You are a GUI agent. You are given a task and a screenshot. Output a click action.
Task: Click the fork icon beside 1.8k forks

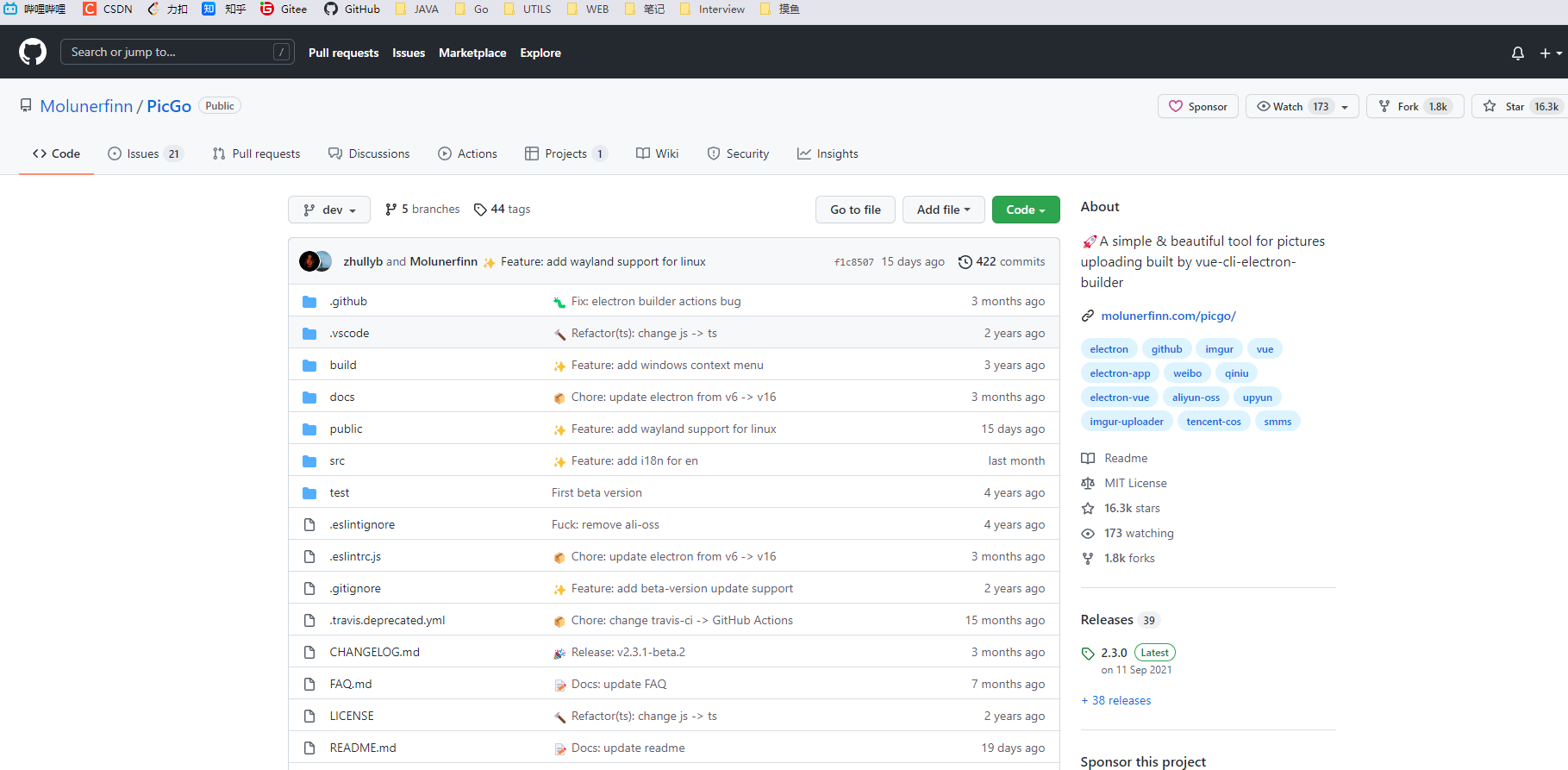tap(1088, 559)
